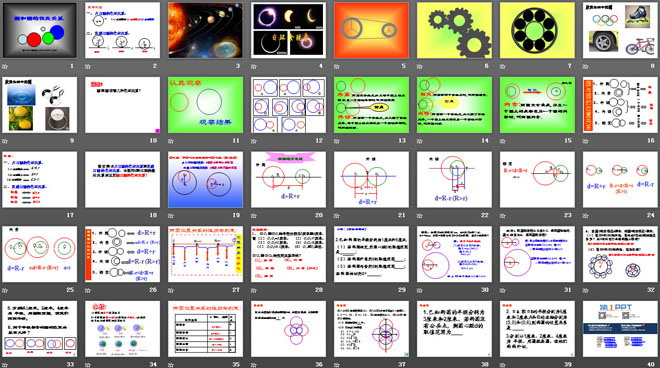The height and width of the screenshot is (368, 660).
Task: Click the animation star under slide 1
Action: (x=5, y=67)
